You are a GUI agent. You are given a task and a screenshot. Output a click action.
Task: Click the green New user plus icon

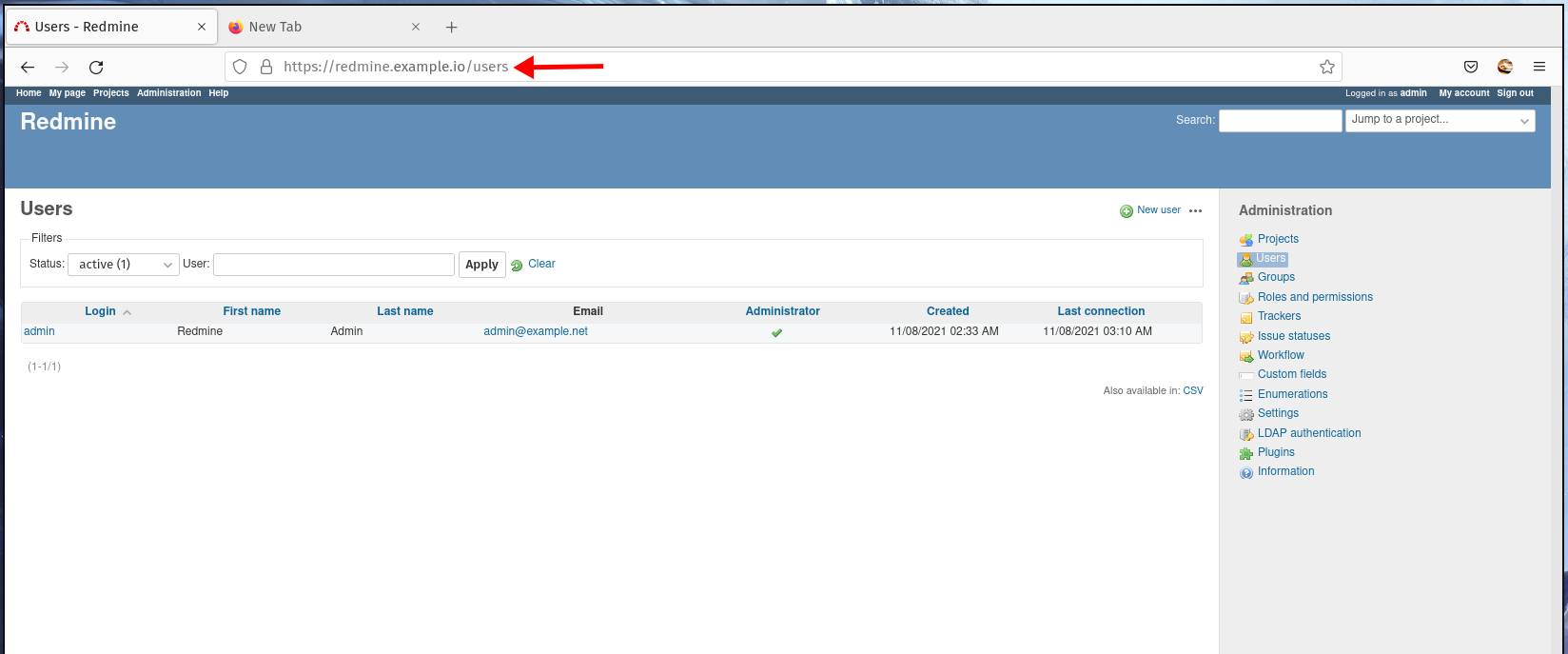coord(1127,211)
